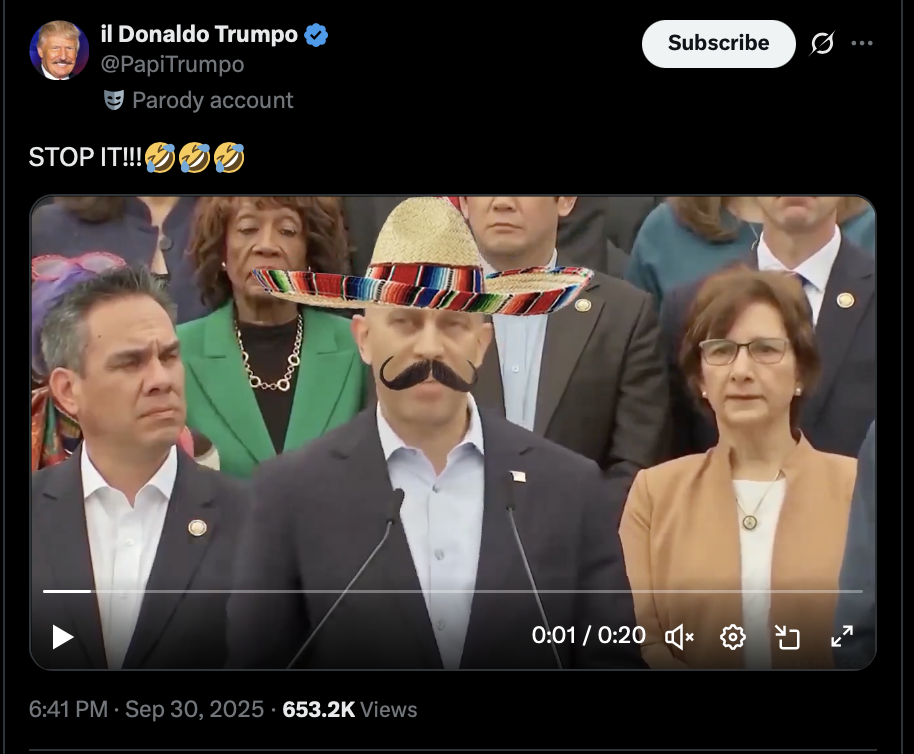Enable picture-in-picture mode for video
Image resolution: width=914 pixels, height=754 pixels.
tap(788, 637)
